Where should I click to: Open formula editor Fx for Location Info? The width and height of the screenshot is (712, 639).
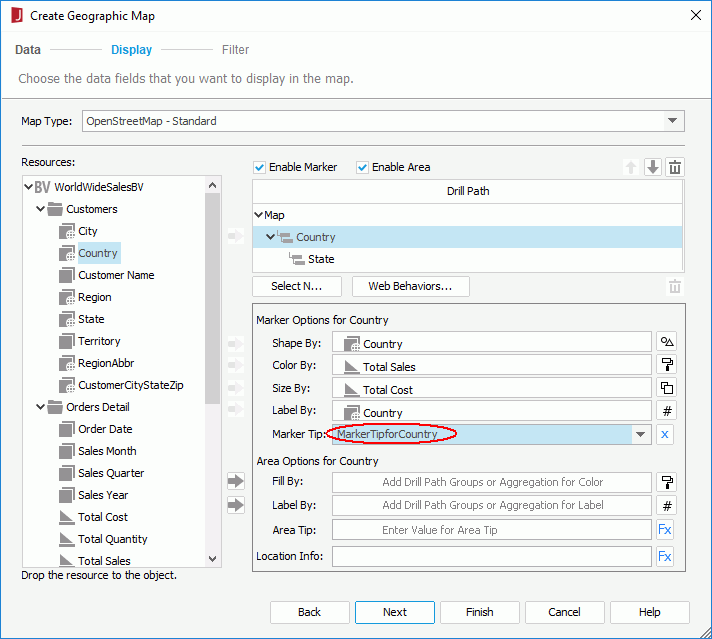[665, 556]
